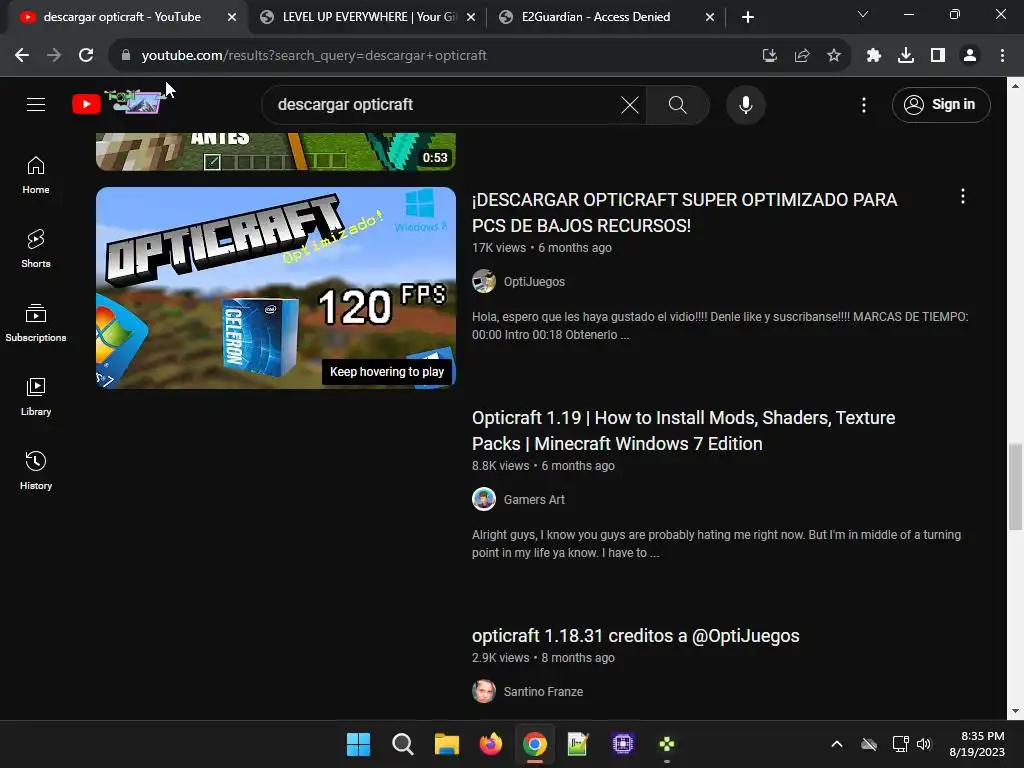Click the Sign in button
Screen dimensions: 1024x768
(x=940, y=104)
